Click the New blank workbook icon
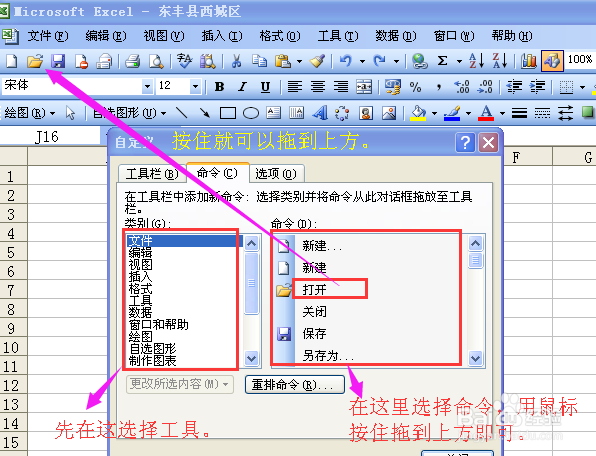 tap(11, 60)
